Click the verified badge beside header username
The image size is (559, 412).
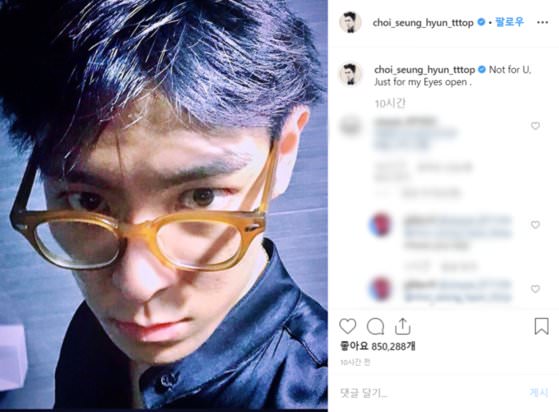pyautogui.click(x=481, y=22)
